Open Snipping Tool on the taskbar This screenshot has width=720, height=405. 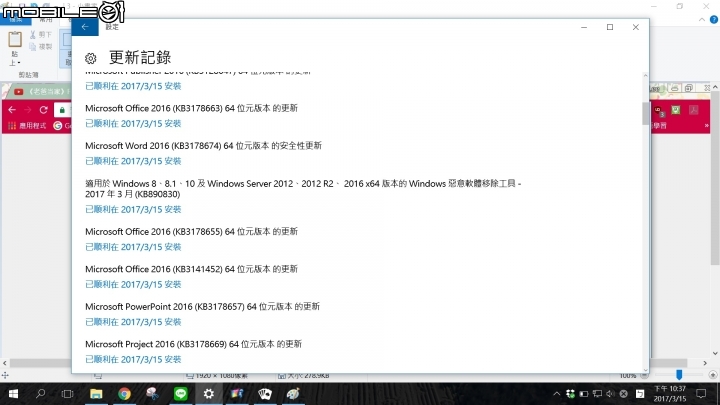pos(152,394)
